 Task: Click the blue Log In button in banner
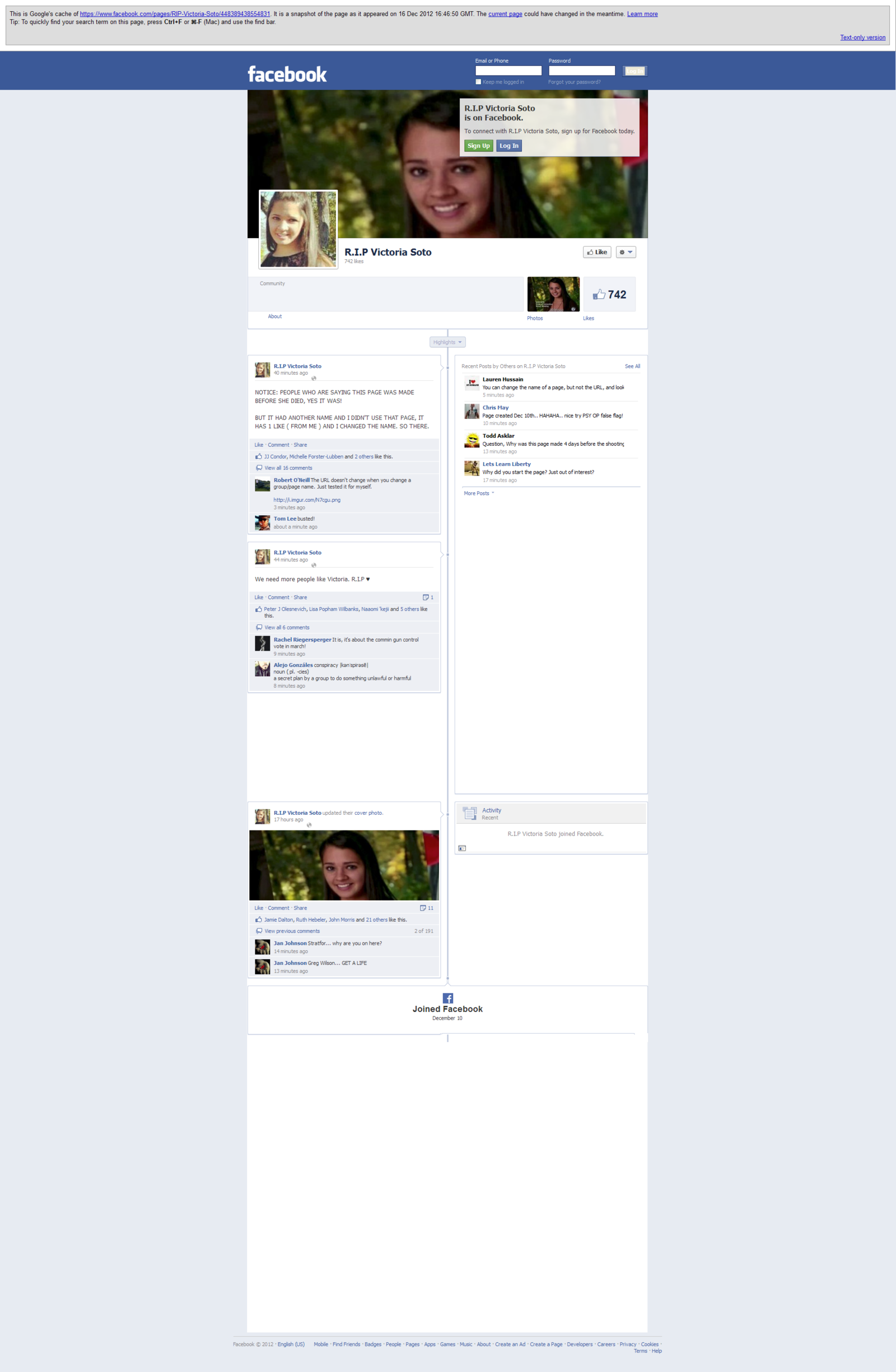pos(508,146)
